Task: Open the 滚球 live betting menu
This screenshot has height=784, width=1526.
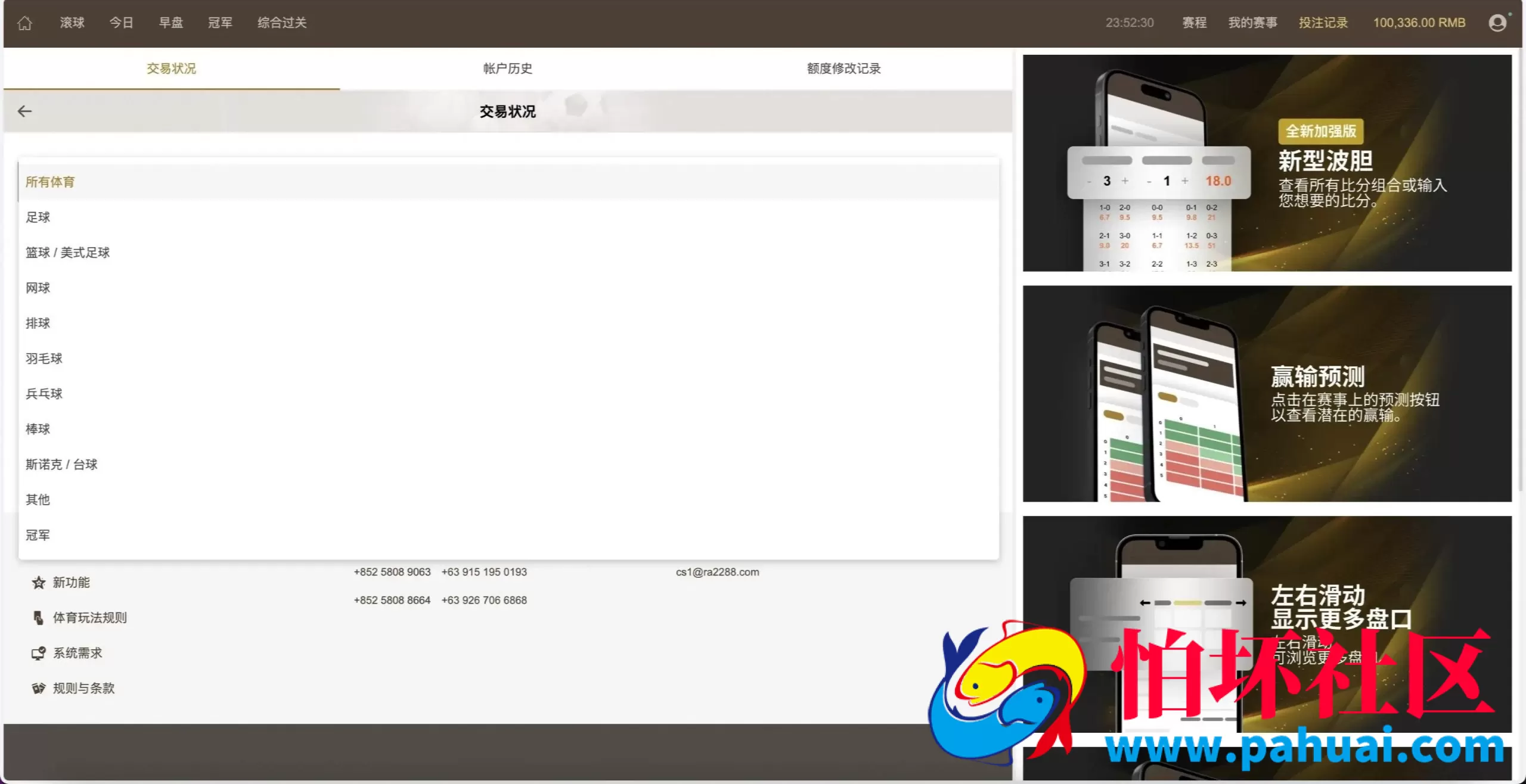Action: (72, 23)
